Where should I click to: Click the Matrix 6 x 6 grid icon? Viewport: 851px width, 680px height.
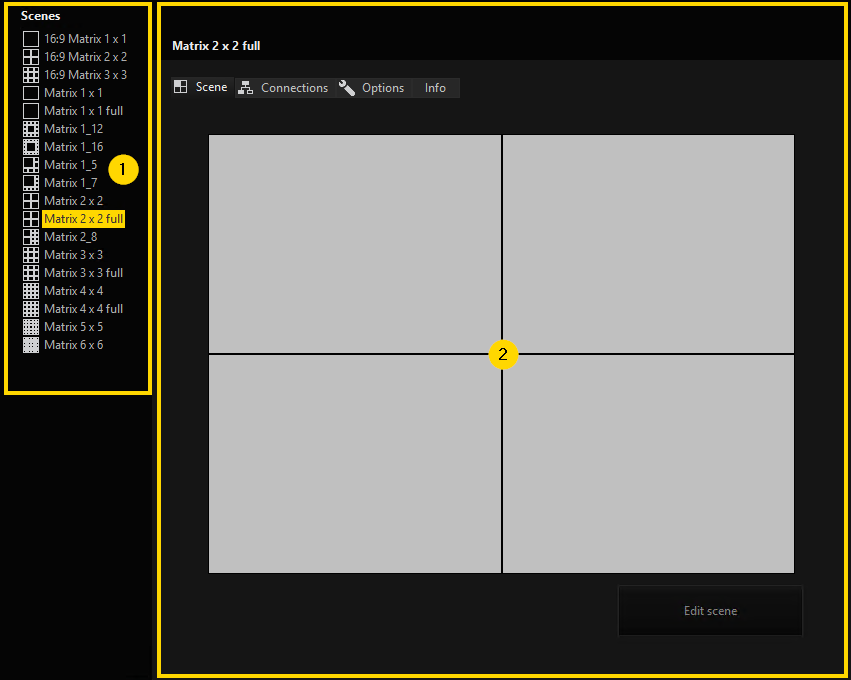point(31,345)
